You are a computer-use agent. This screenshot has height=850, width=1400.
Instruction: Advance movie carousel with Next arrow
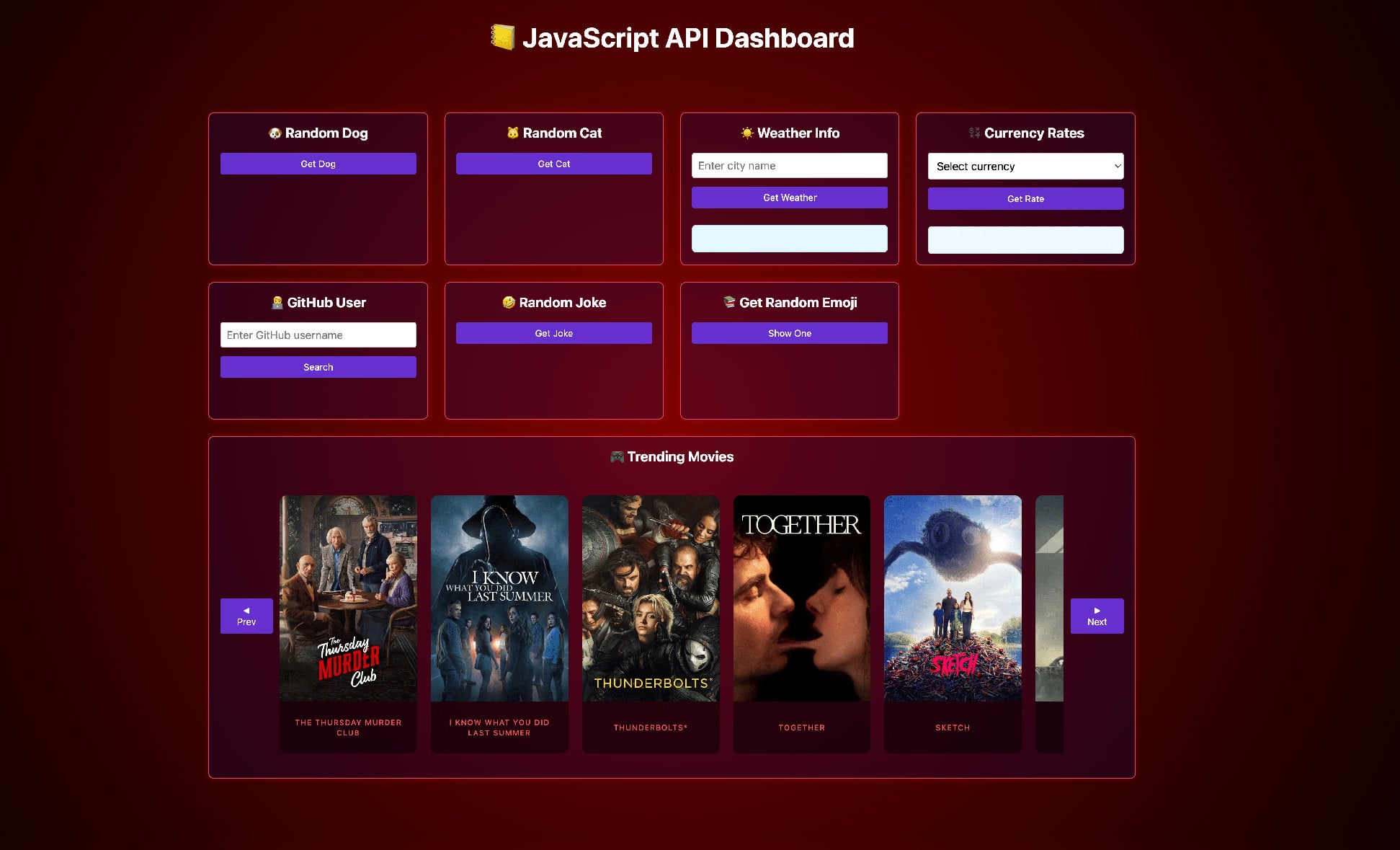click(x=1096, y=616)
